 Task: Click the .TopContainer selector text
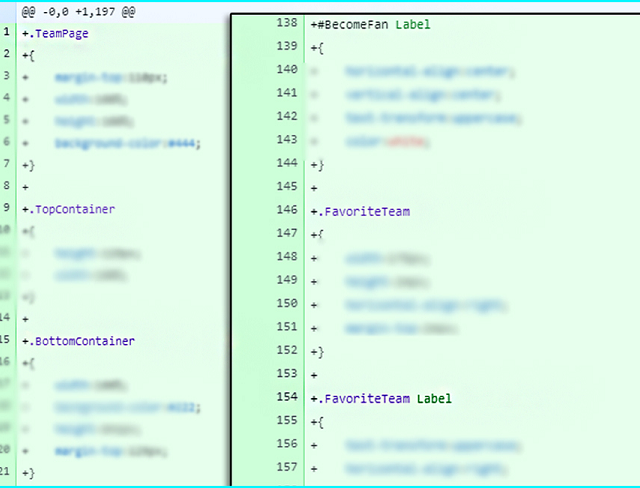coord(71,209)
